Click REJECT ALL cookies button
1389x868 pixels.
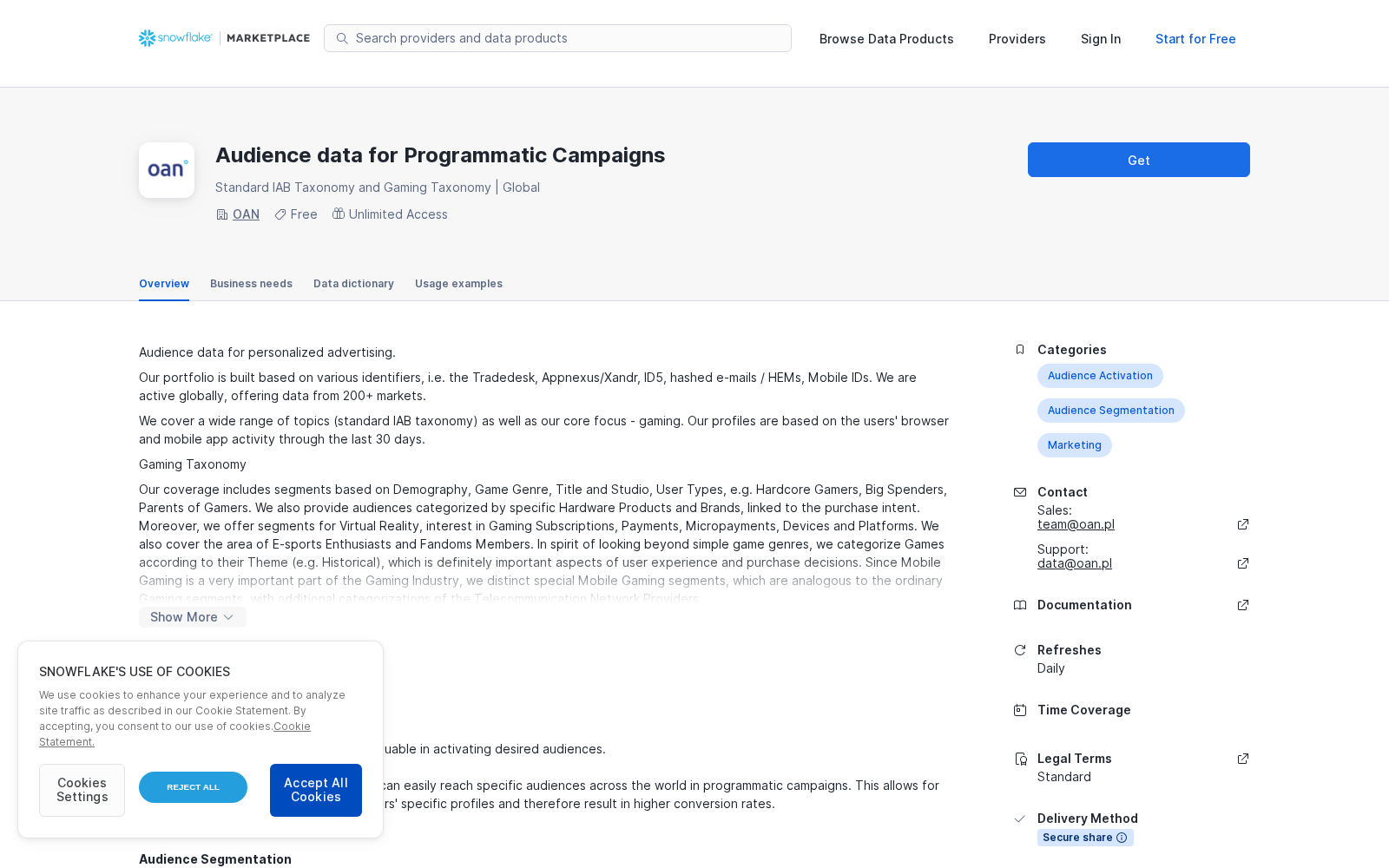193,787
